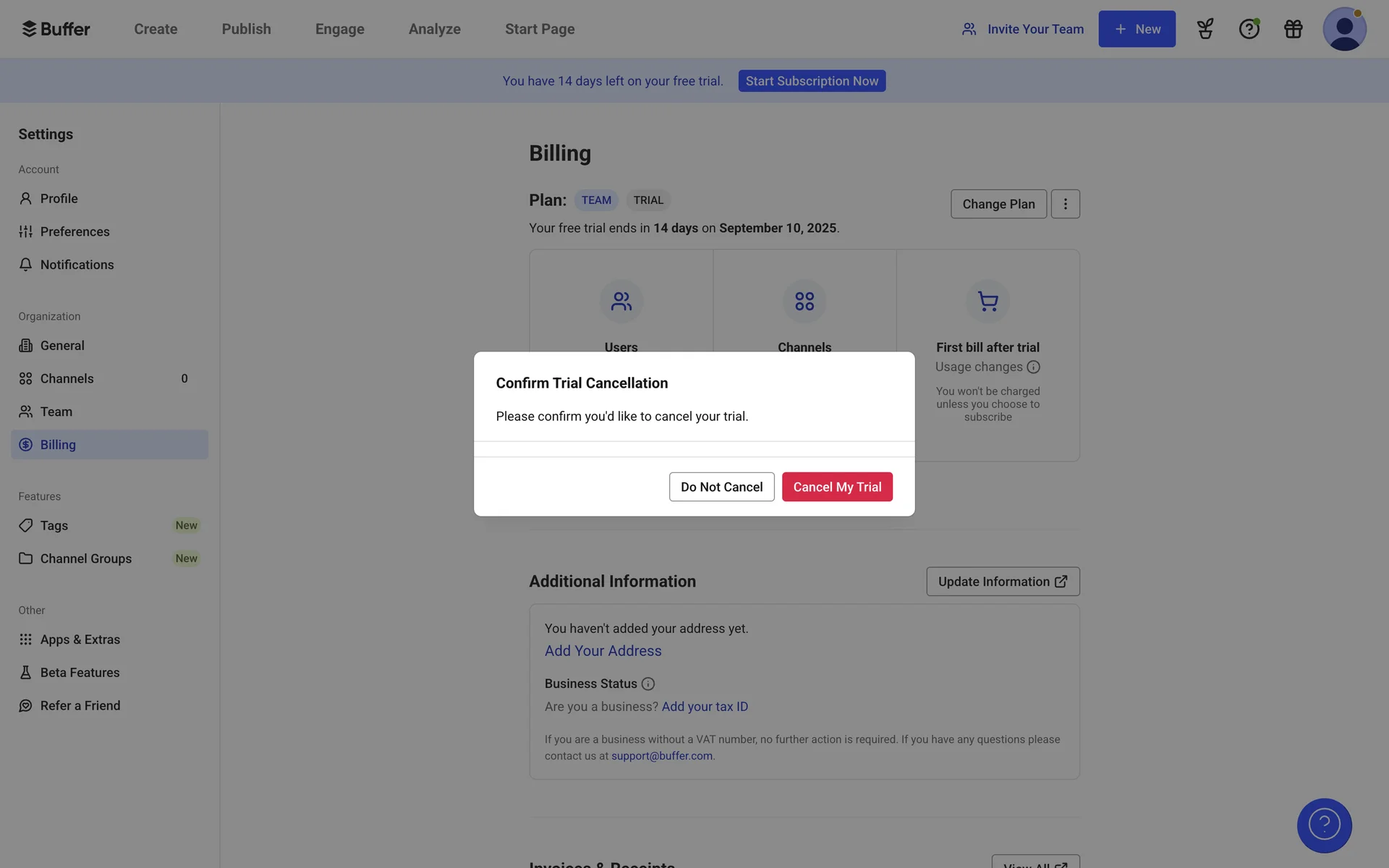Open the user avatar menu
This screenshot has width=1389, height=868.
coord(1344,29)
